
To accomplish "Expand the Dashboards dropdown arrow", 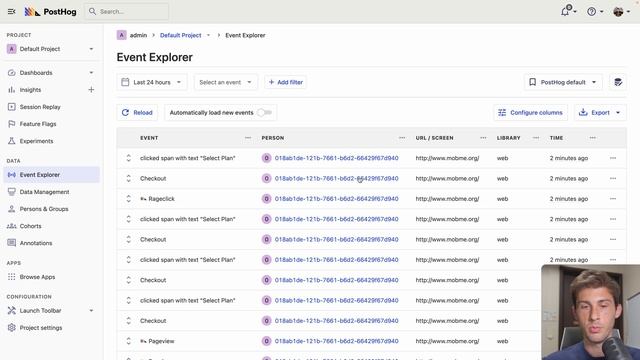I will coord(91,73).
